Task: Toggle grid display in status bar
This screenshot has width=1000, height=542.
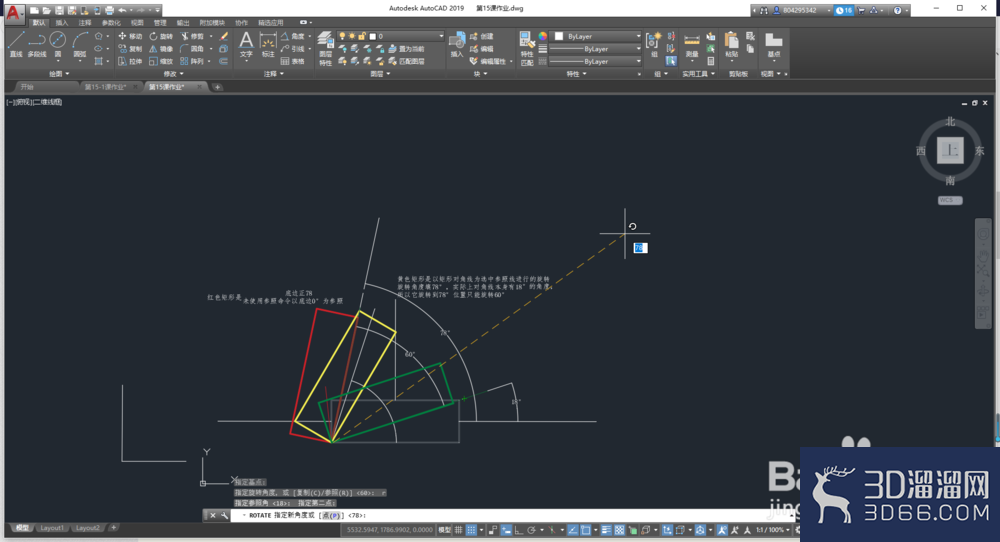Action: click(x=459, y=530)
